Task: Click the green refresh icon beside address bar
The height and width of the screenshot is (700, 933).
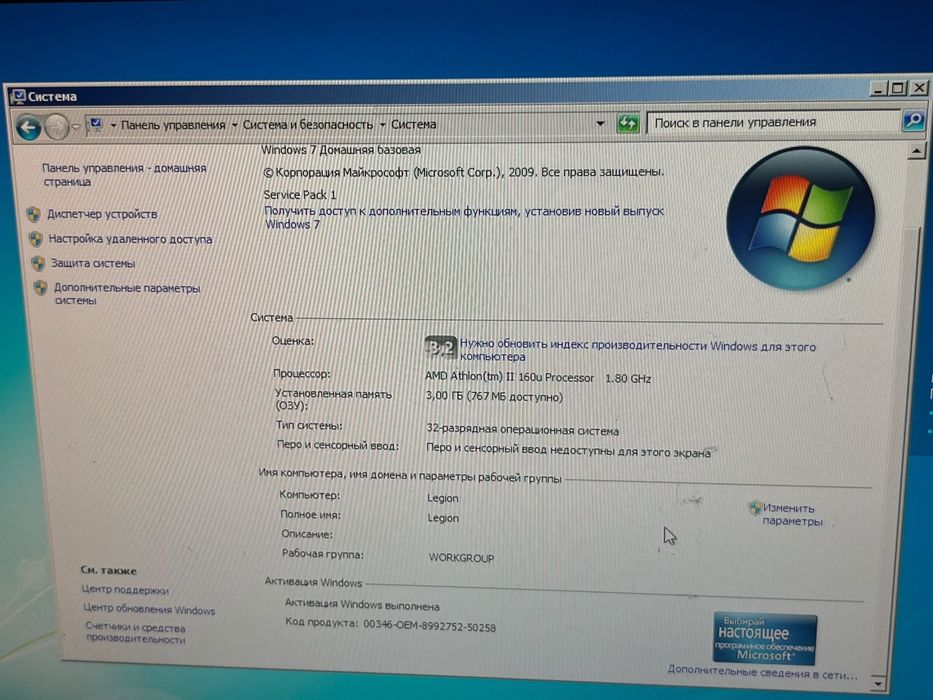Action: tap(627, 123)
